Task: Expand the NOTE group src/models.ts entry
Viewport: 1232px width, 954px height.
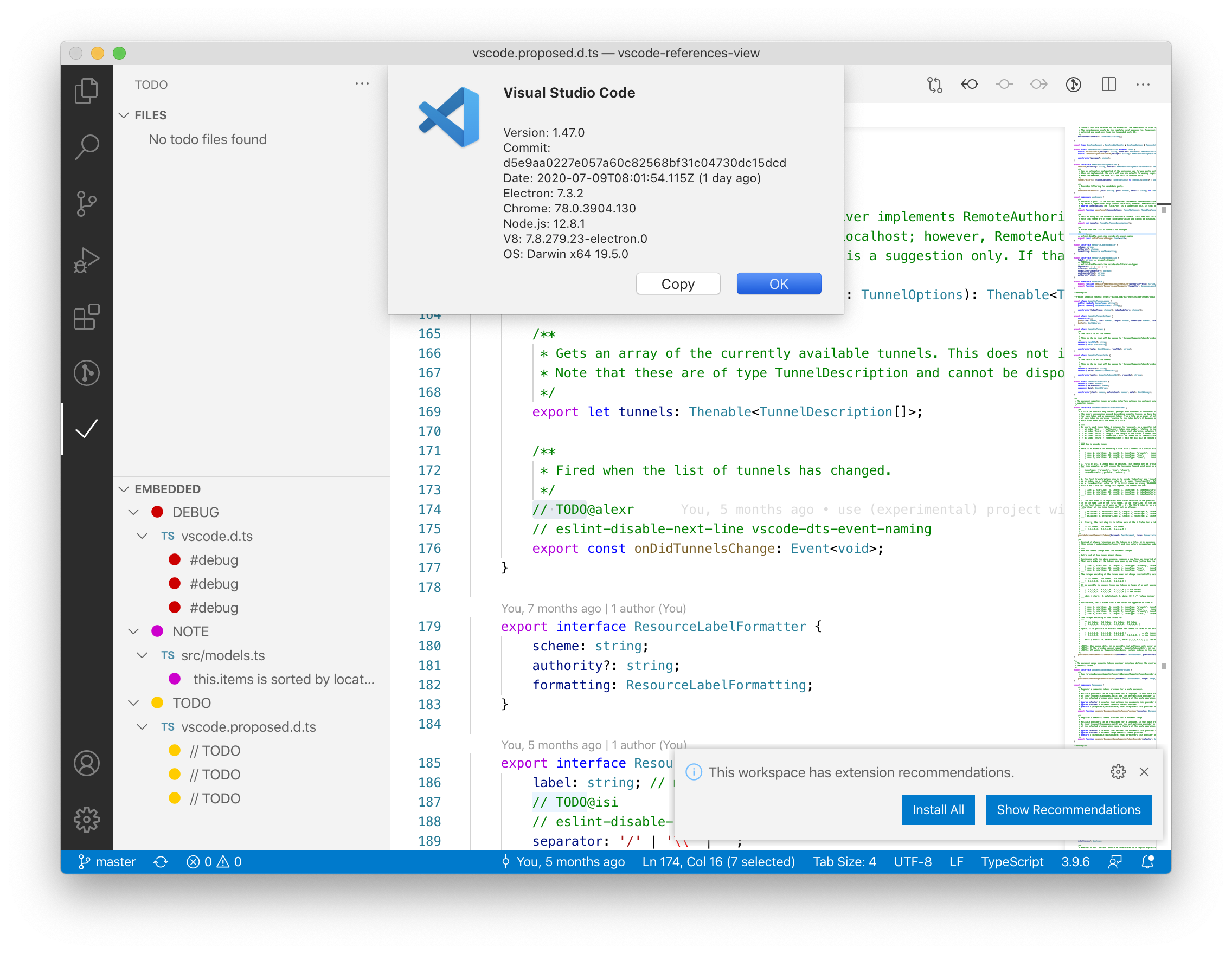Action: 141,655
